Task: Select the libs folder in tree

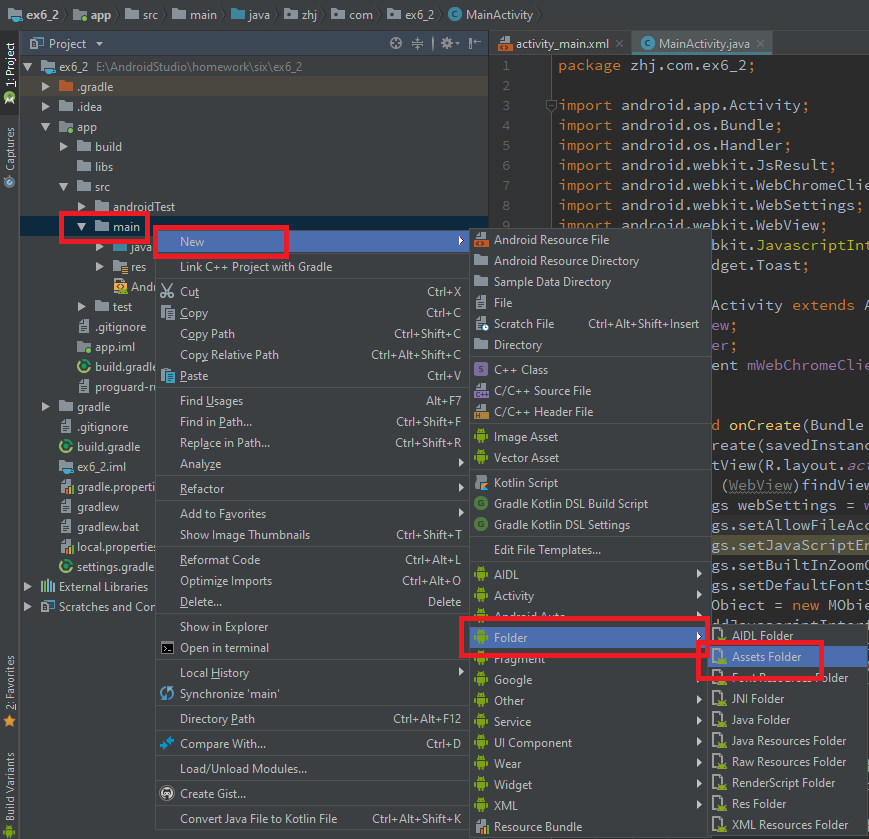Action: tap(95, 167)
